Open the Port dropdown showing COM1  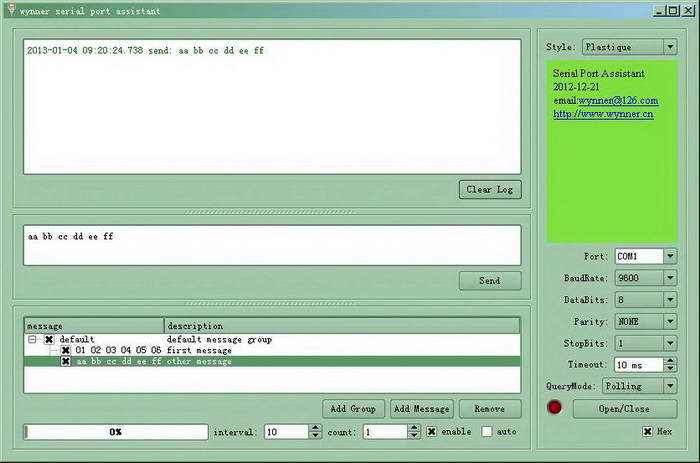click(646, 256)
